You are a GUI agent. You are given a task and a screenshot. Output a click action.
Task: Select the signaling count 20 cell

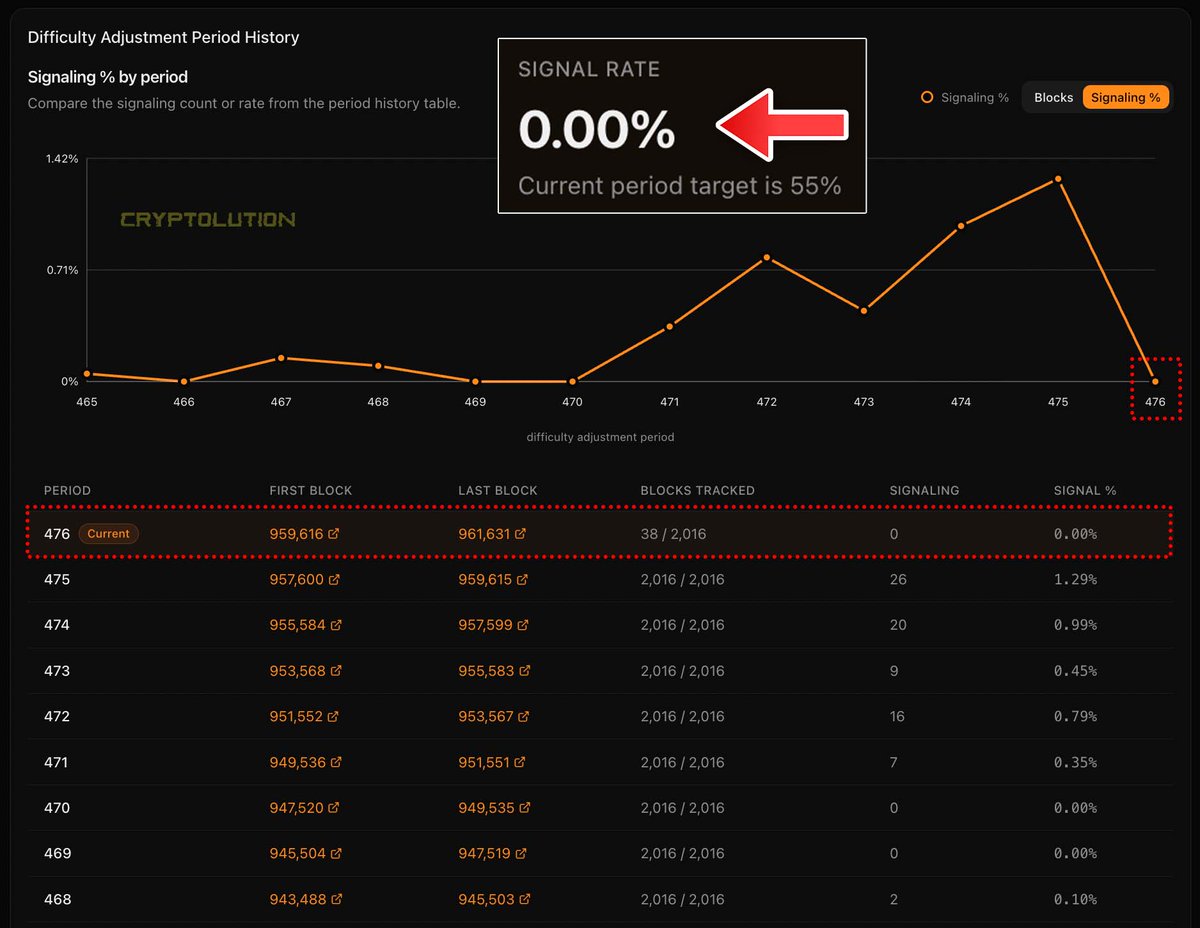pos(898,625)
